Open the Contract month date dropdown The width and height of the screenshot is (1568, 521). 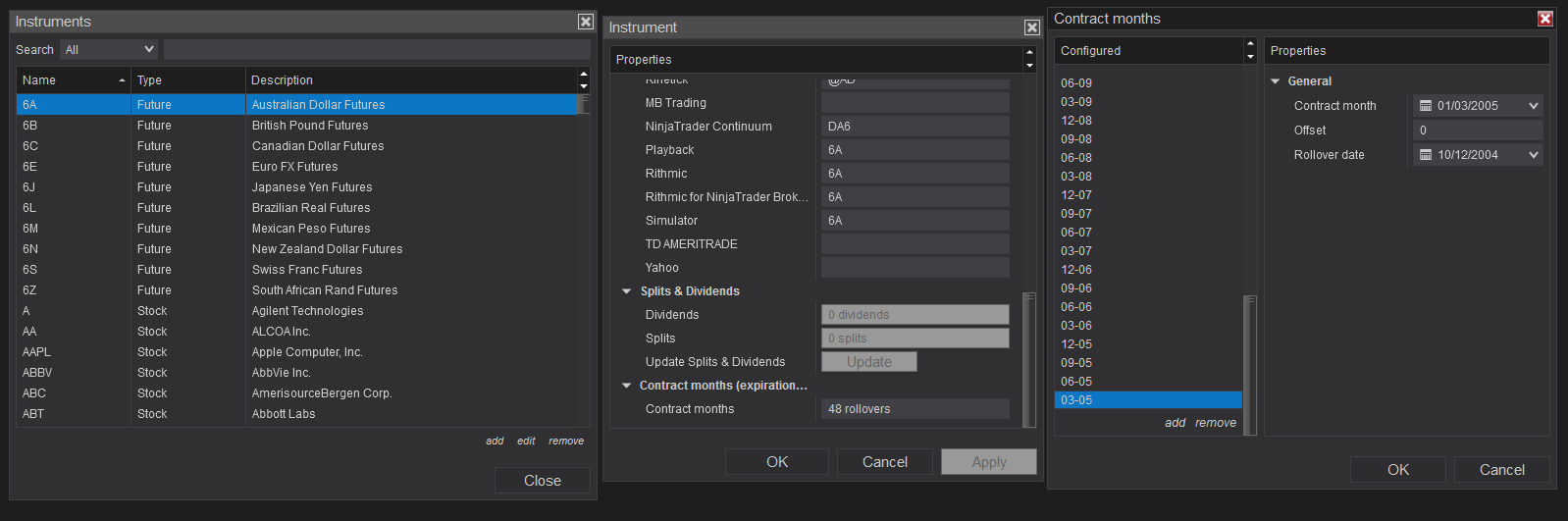click(x=1533, y=106)
